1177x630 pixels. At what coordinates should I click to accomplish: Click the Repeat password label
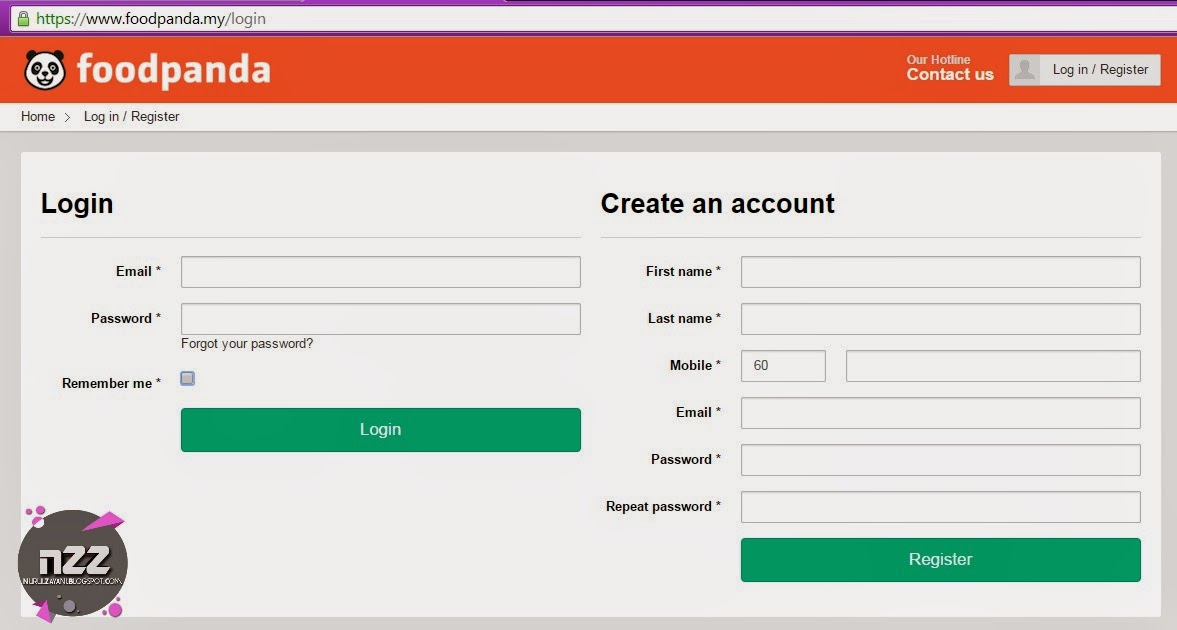(x=663, y=507)
